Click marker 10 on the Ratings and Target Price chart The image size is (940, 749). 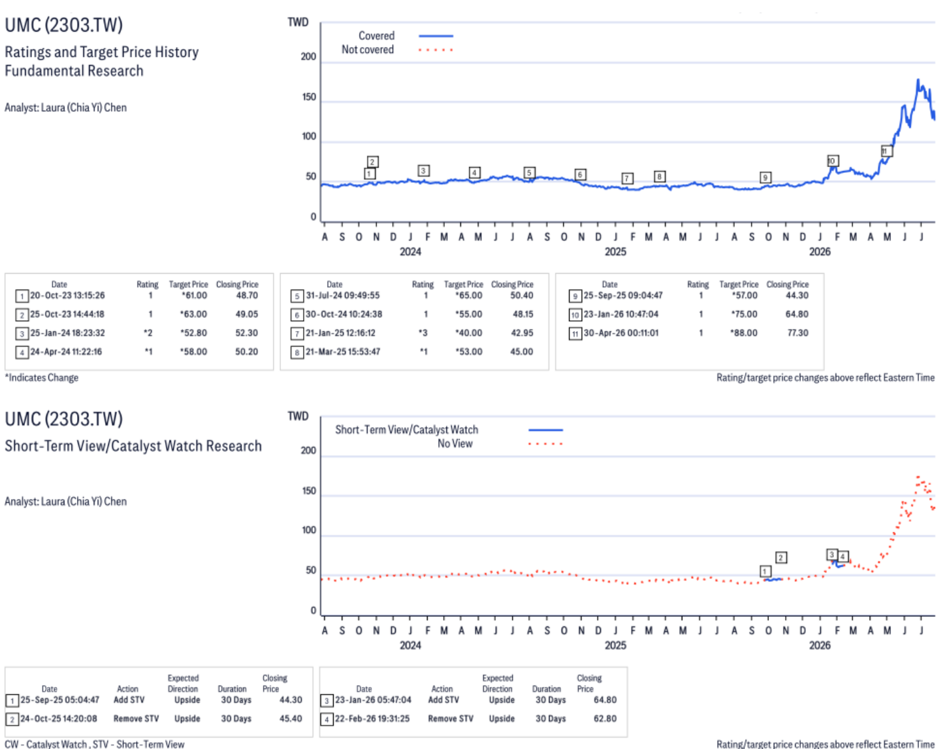832,161
